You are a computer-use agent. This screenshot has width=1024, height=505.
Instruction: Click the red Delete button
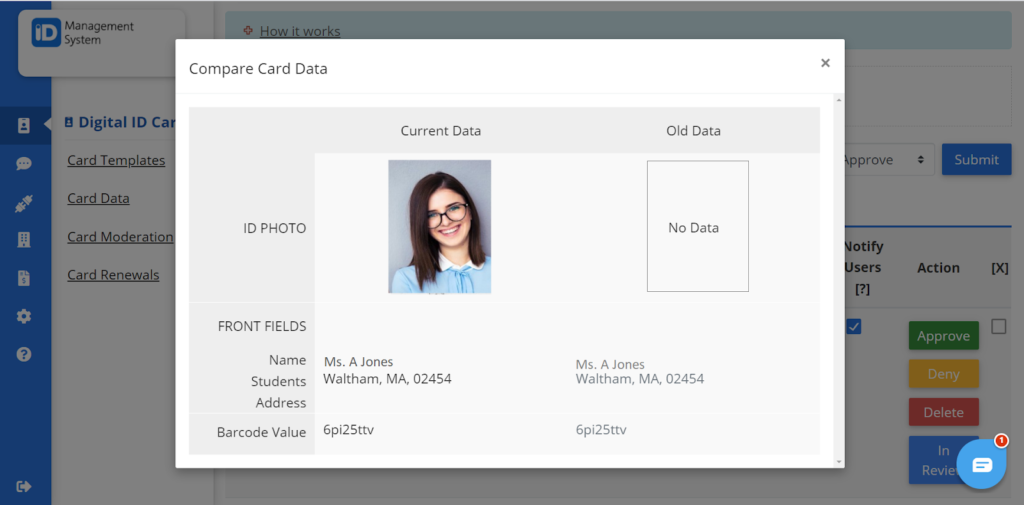tap(944, 412)
